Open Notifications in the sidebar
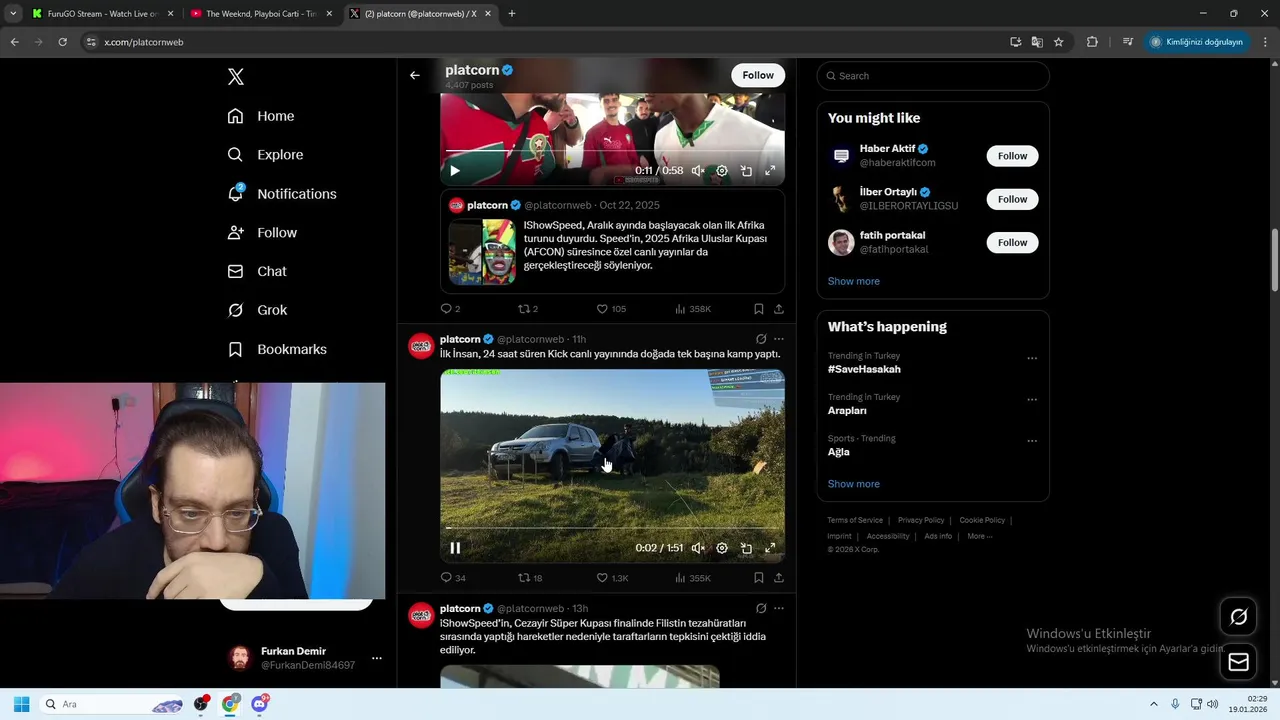 coord(282,194)
